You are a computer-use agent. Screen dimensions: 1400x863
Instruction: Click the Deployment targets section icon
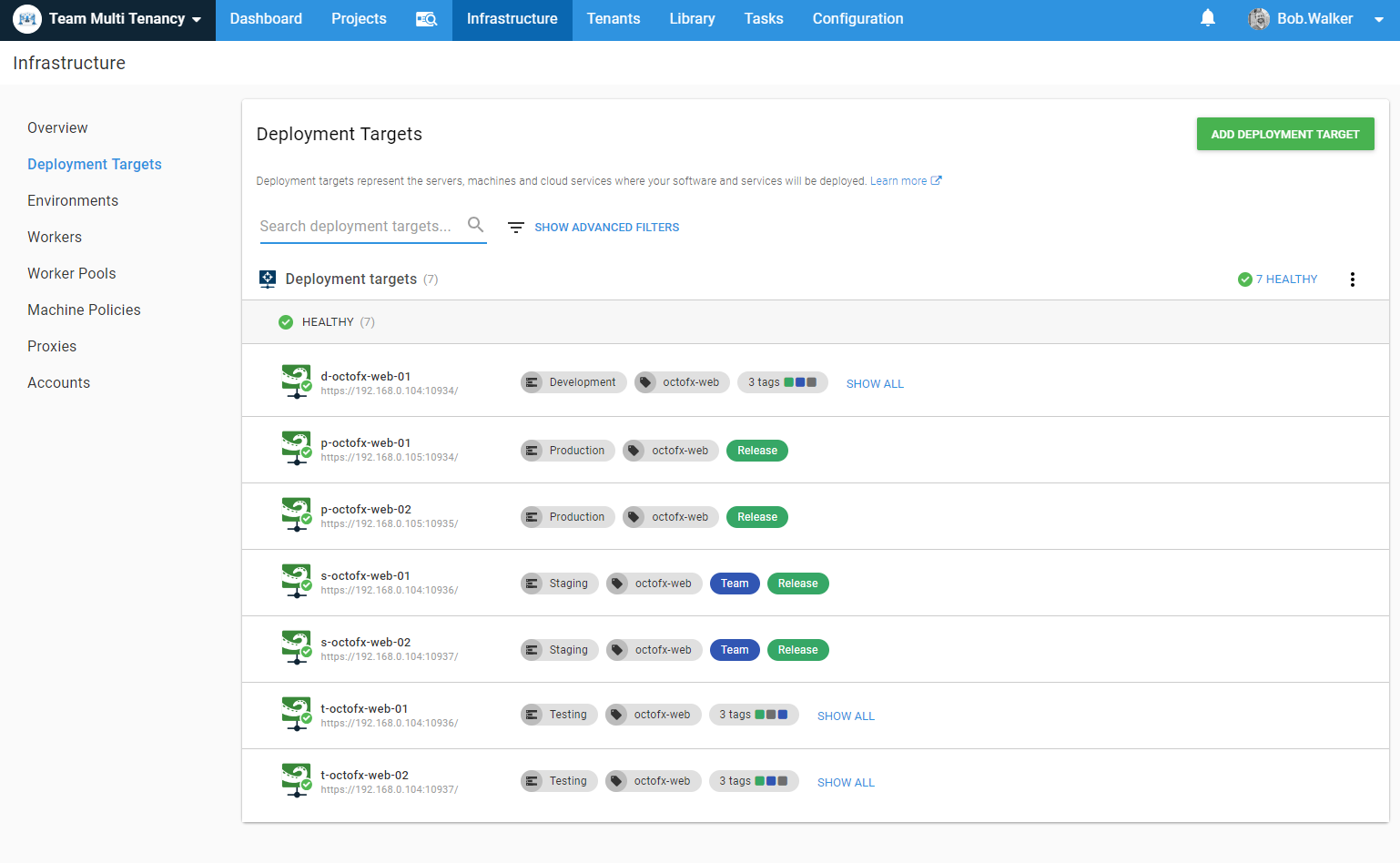(x=268, y=279)
